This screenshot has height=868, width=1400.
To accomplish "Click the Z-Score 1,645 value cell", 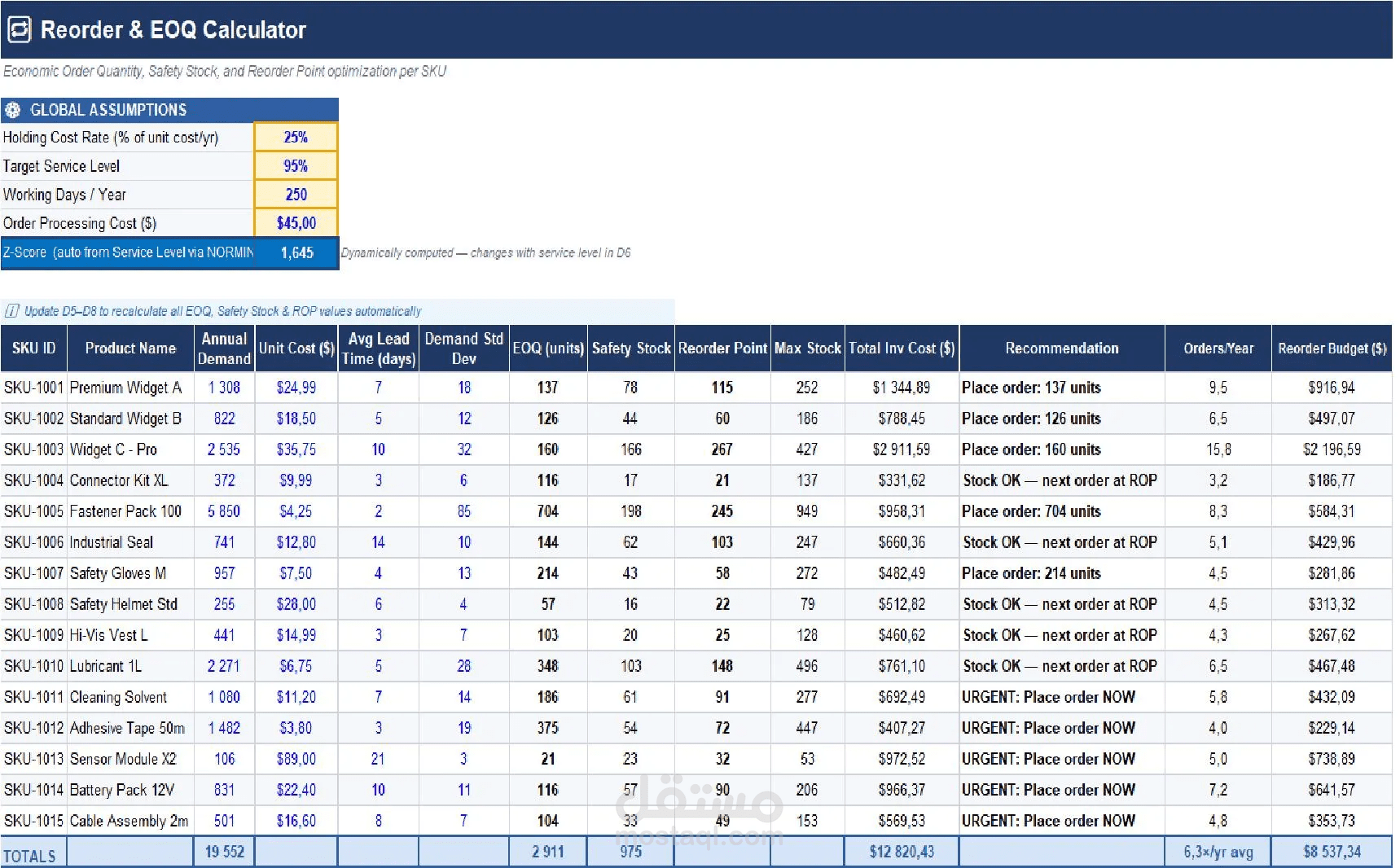I will click(296, 252).
